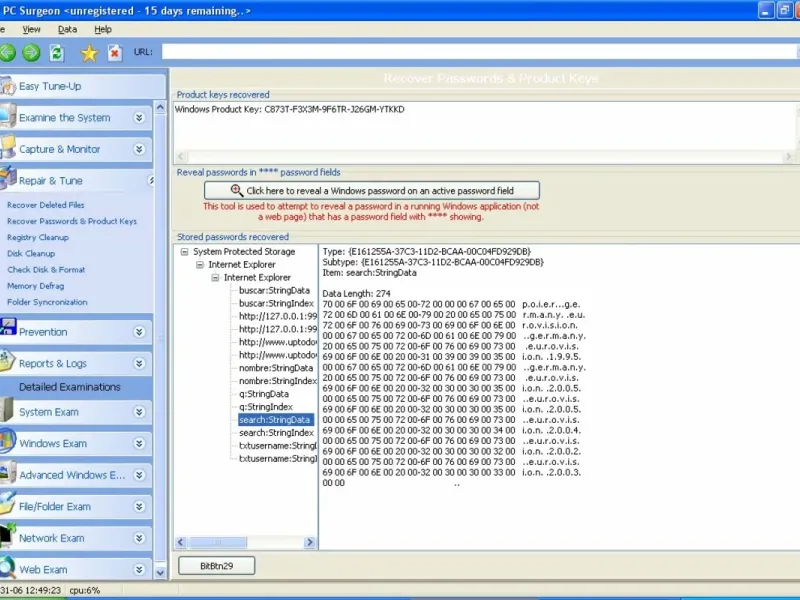Select q:StringData tree item
This screenshot has height=600, width=800.
click(x=264, y=394)
